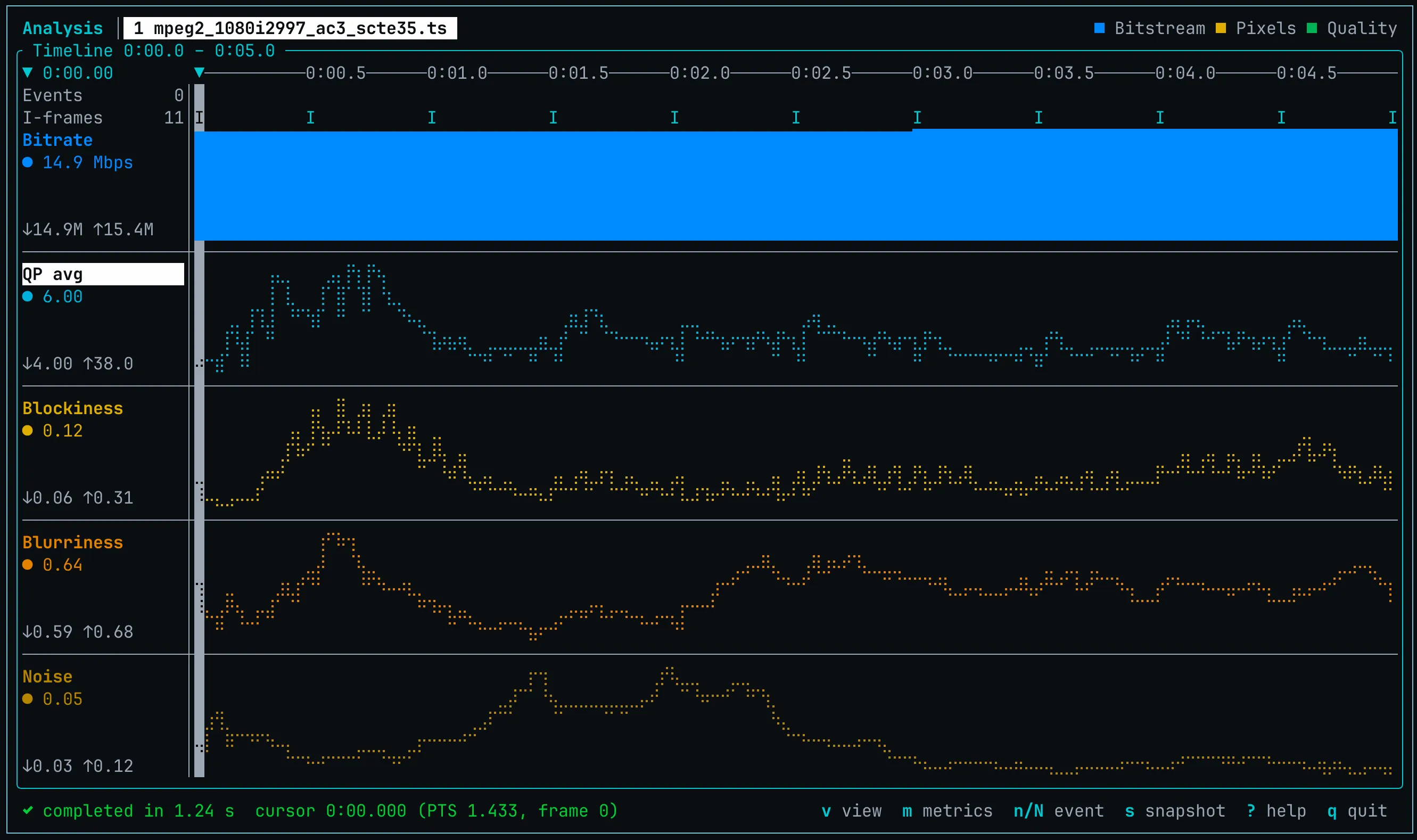Jump to the 0:03.0 ruler mark
The height and width of the screenshot is (840, 1417).
pyautogui.click(x=943, y=73)
